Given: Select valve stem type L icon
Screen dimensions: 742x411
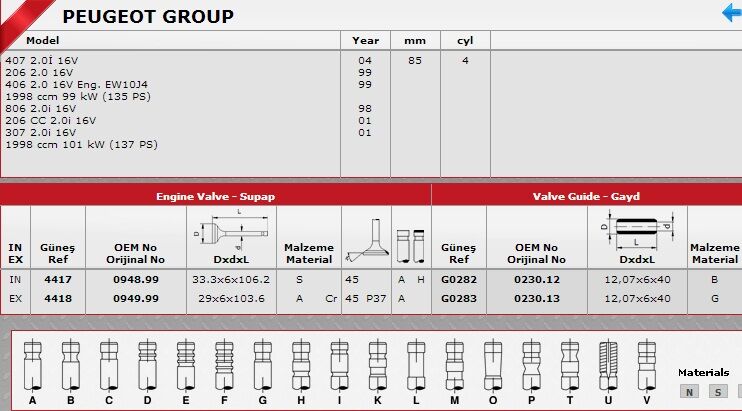Looking at the screenshot, I should coord(416,364).
